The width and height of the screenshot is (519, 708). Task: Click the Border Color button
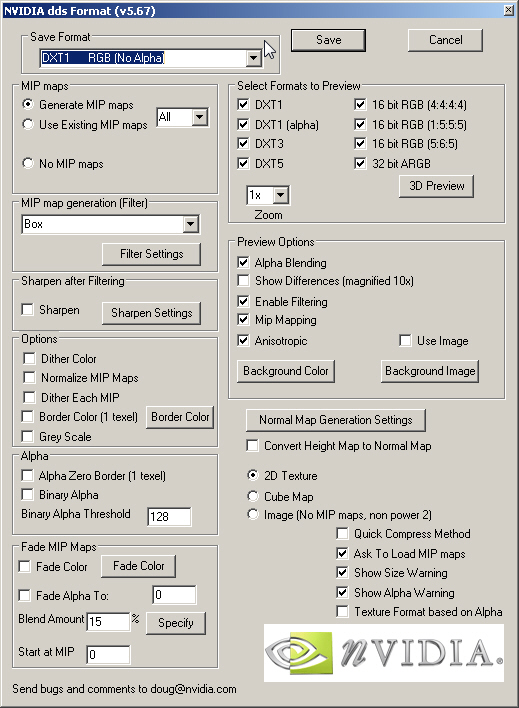(180, 417)
